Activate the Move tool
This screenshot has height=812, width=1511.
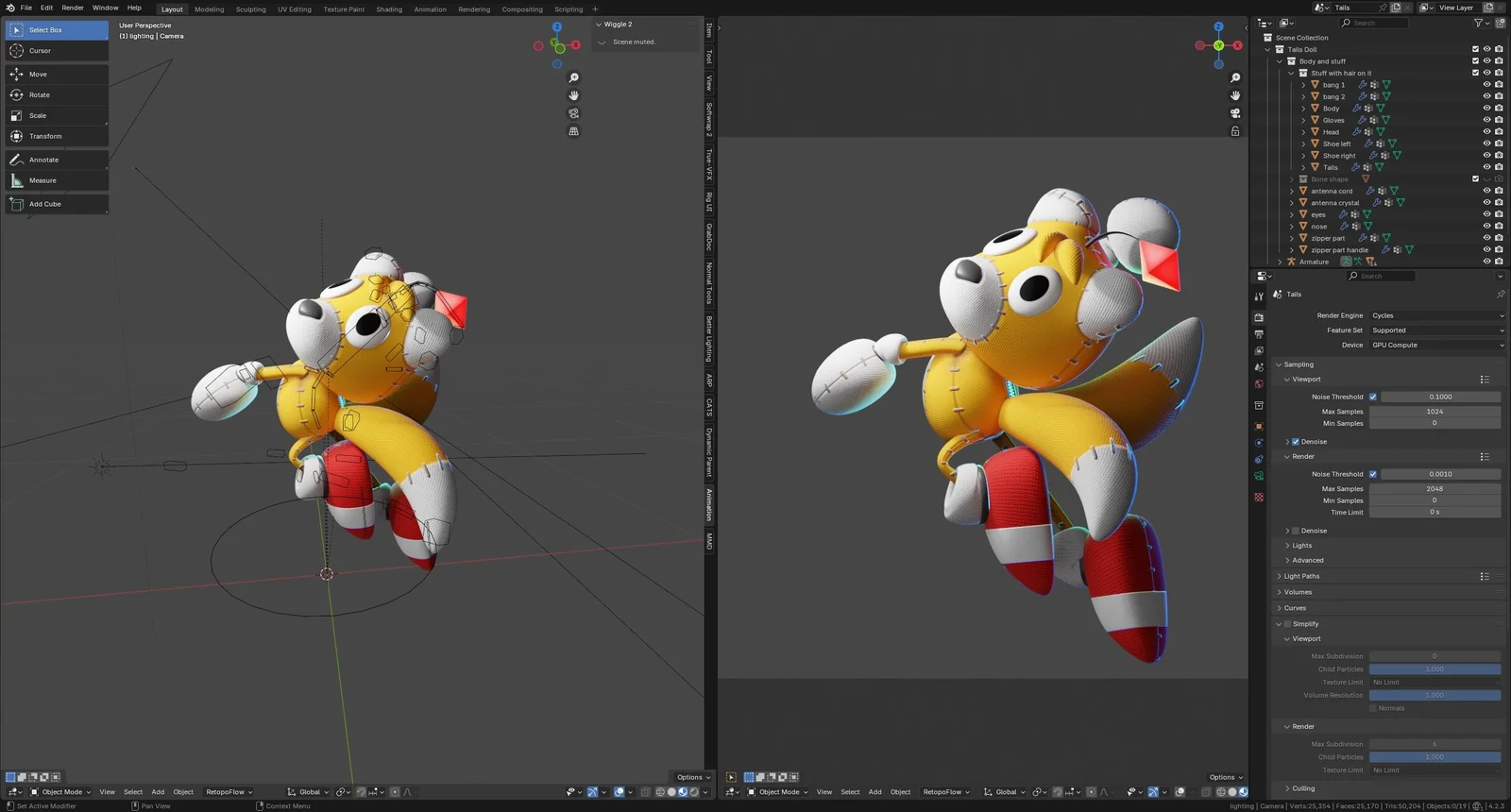click(57, 75)
